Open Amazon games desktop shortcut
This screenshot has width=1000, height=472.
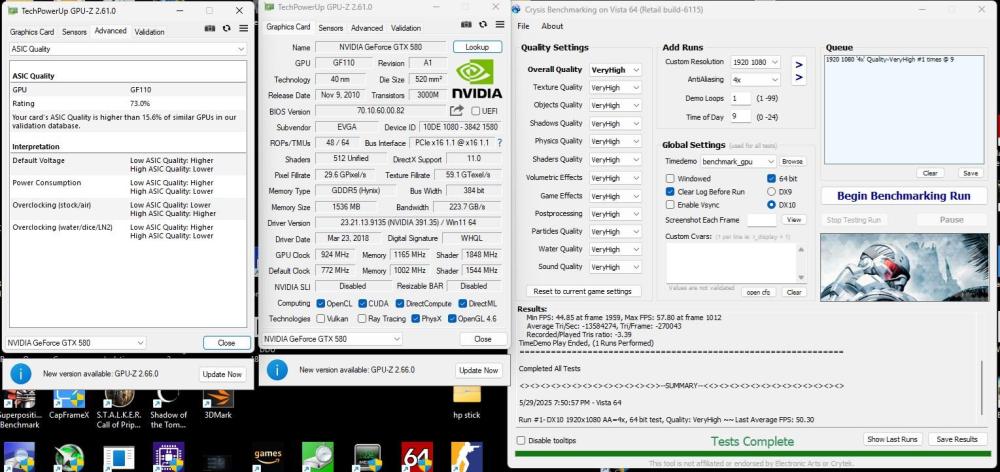click(x=267, y=455)
